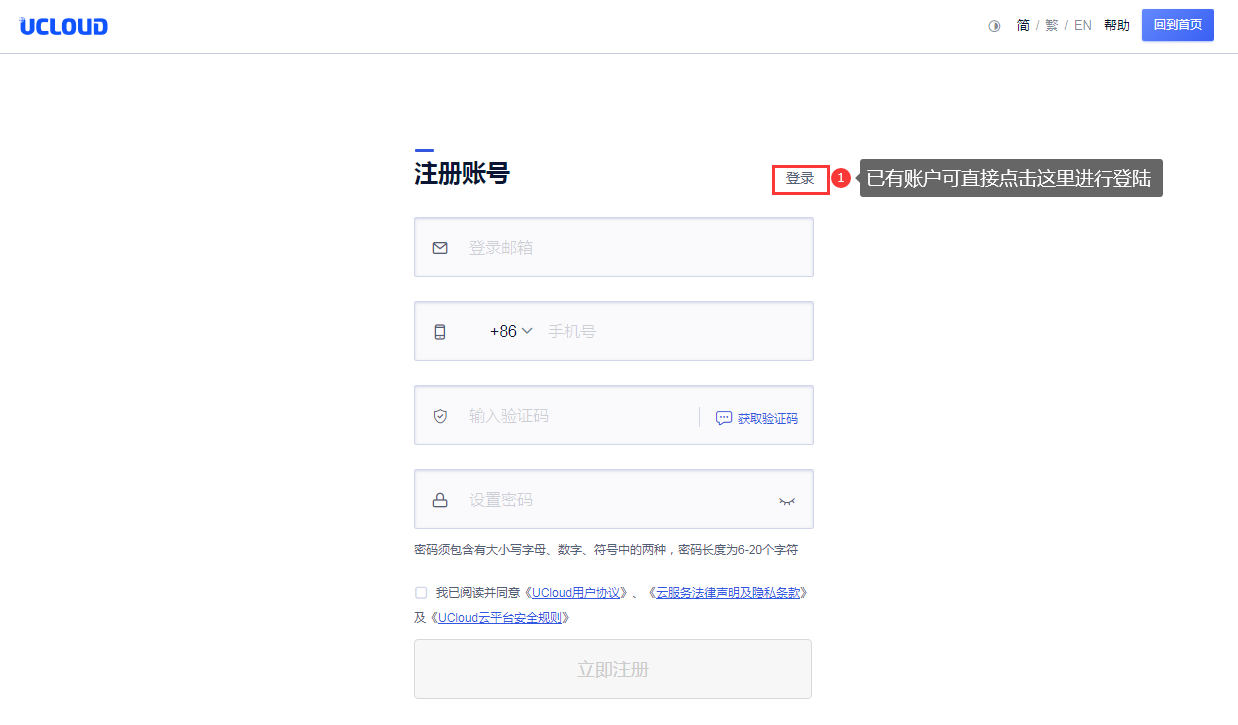This screenshot has height=725, width=1238.
Task: Click the phone icon in mobile field
Action: coord(440,332)
